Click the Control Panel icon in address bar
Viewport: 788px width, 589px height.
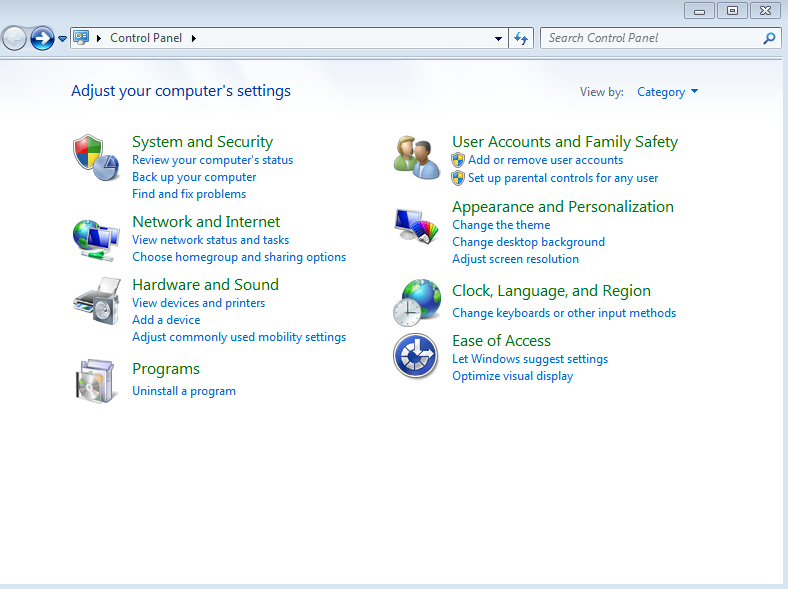[x=81, y=38]
